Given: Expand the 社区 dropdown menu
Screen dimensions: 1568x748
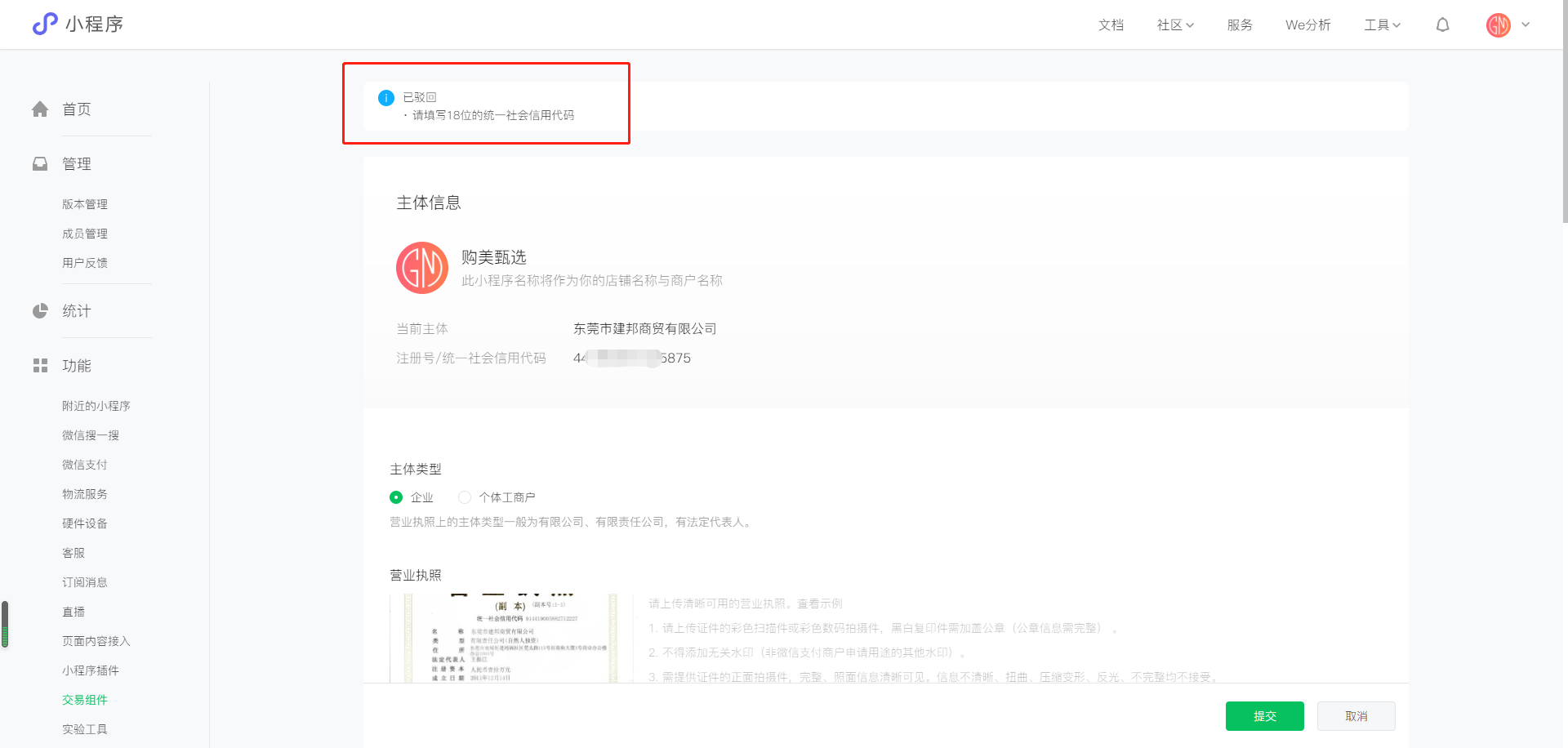Looking at the screenshot, I should pos(1175,25).
